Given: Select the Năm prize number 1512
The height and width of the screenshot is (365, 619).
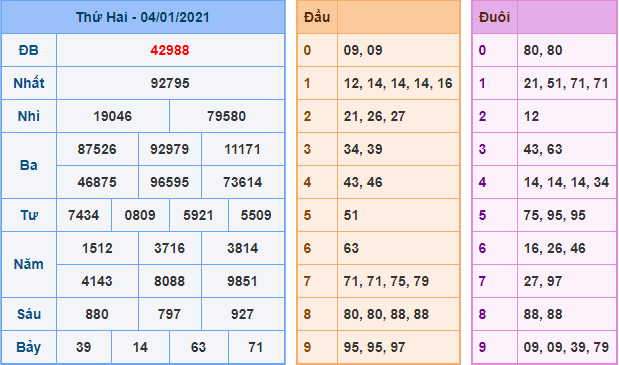Looking at the screenshot, I should (97, 248).
